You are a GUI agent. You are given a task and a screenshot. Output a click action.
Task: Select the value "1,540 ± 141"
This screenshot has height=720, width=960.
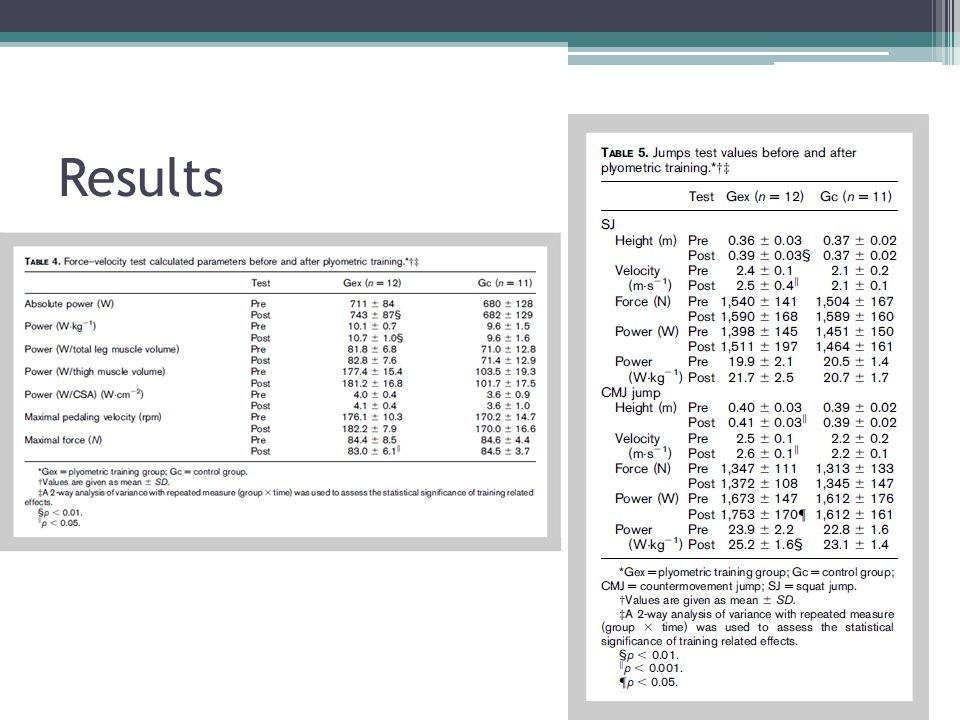click(759, 302)
